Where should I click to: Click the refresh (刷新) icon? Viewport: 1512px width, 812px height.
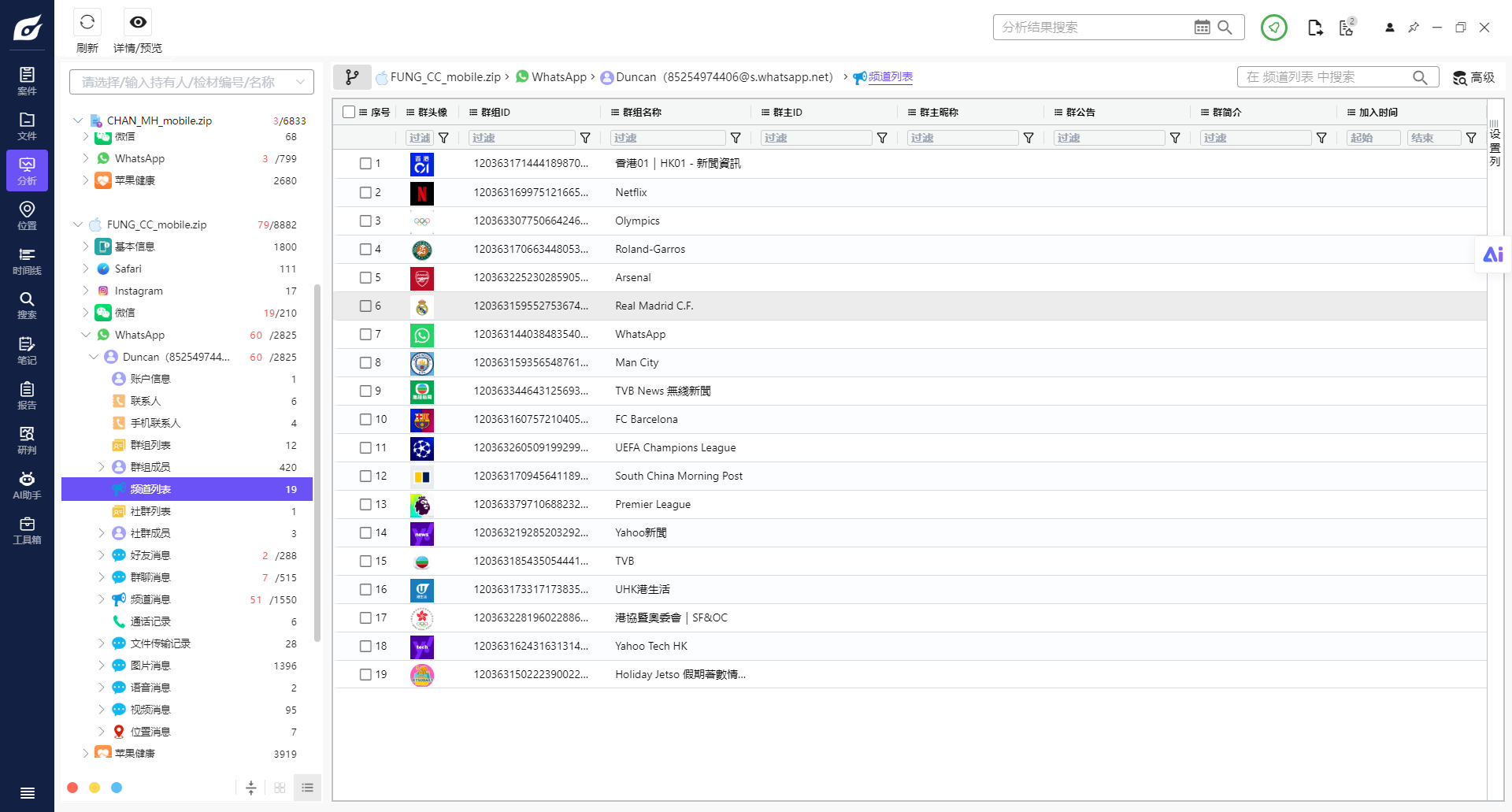coord(87,23)
